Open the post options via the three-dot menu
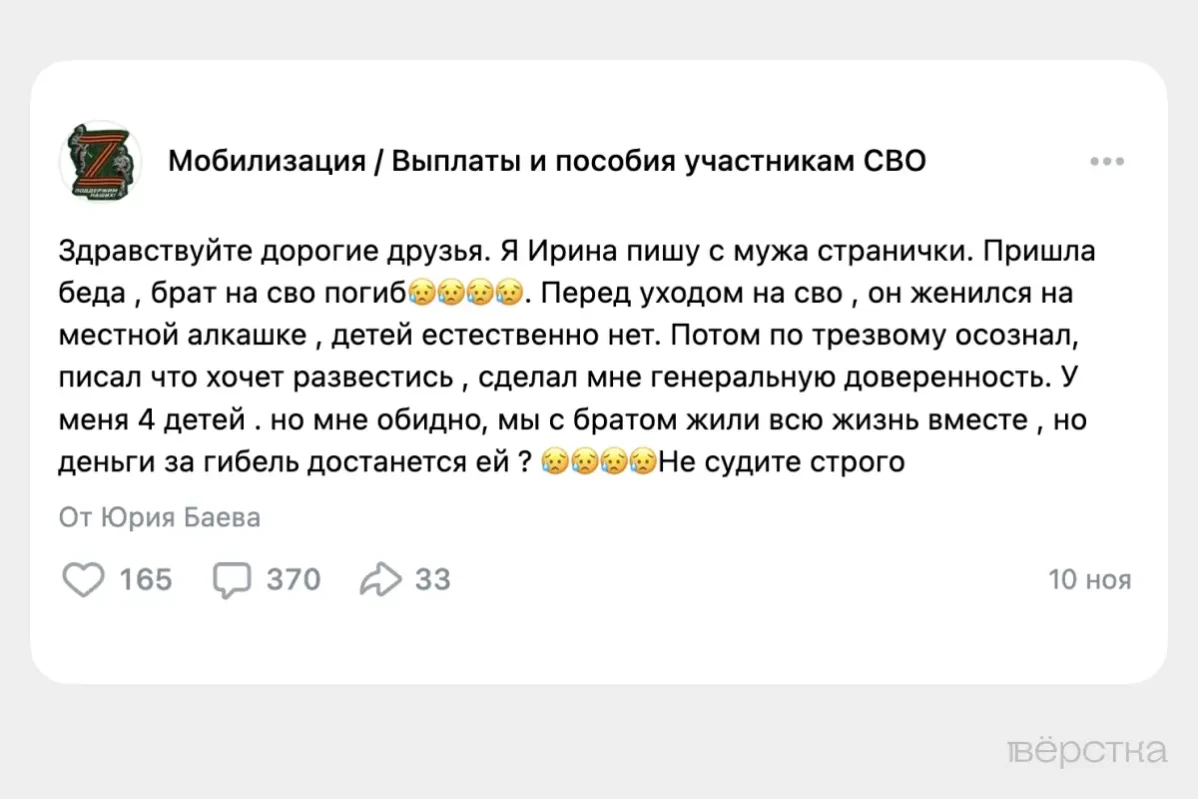The height and width of the screenshot is (799, 1198). point(1108,160)
